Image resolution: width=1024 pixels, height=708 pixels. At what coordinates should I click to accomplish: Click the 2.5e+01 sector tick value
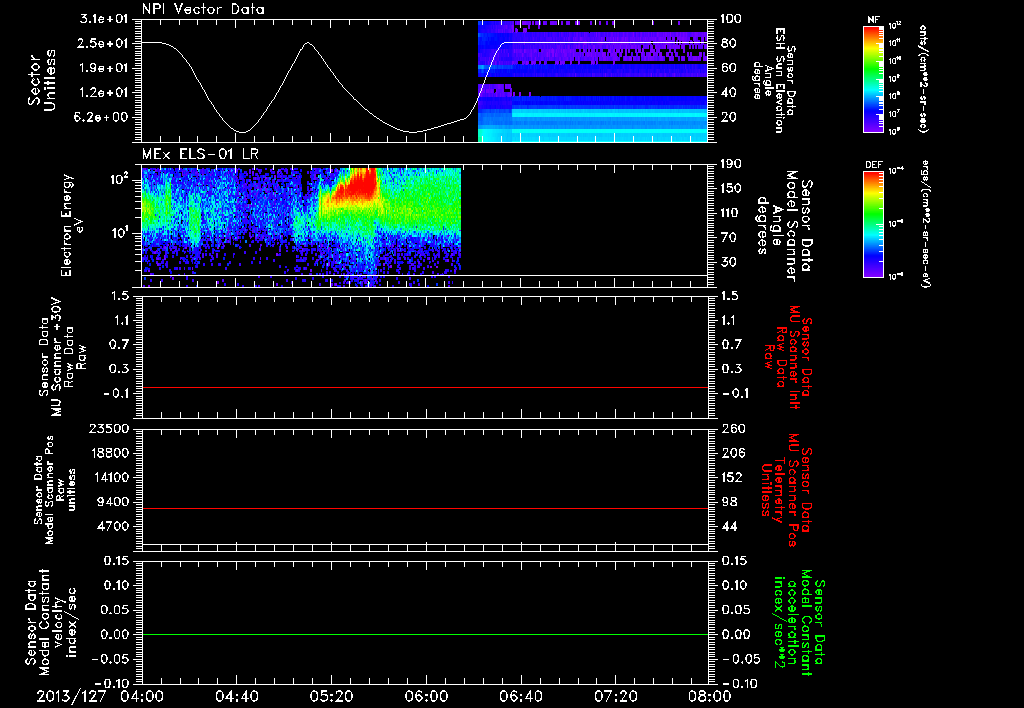pos(104,43)
